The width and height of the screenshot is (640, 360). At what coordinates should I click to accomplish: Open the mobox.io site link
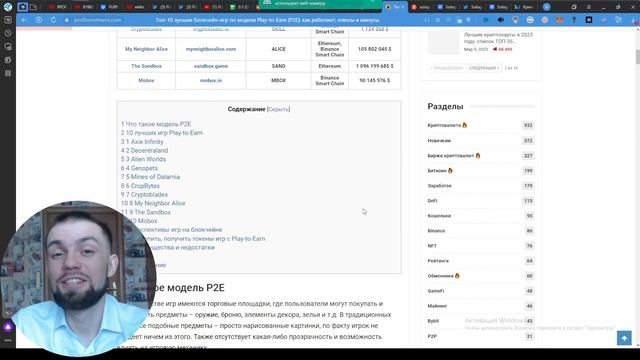pyautogui.click(x=211, y=80)
